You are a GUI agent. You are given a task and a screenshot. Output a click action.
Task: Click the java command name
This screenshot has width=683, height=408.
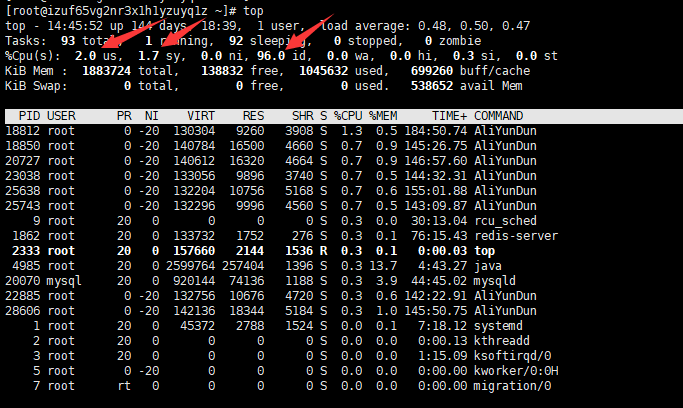488,266
